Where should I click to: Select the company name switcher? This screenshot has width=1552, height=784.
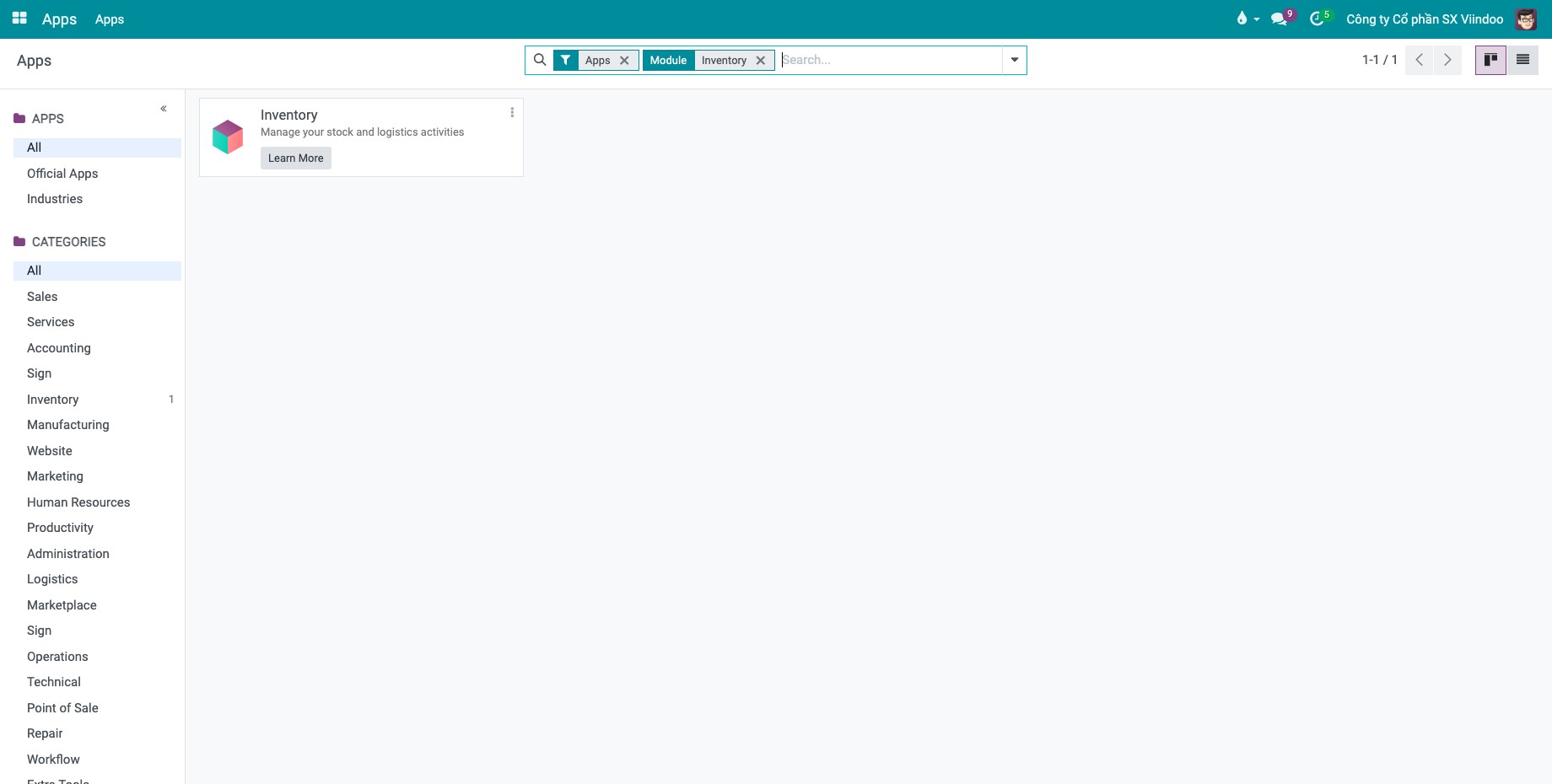click(1425, 19)
